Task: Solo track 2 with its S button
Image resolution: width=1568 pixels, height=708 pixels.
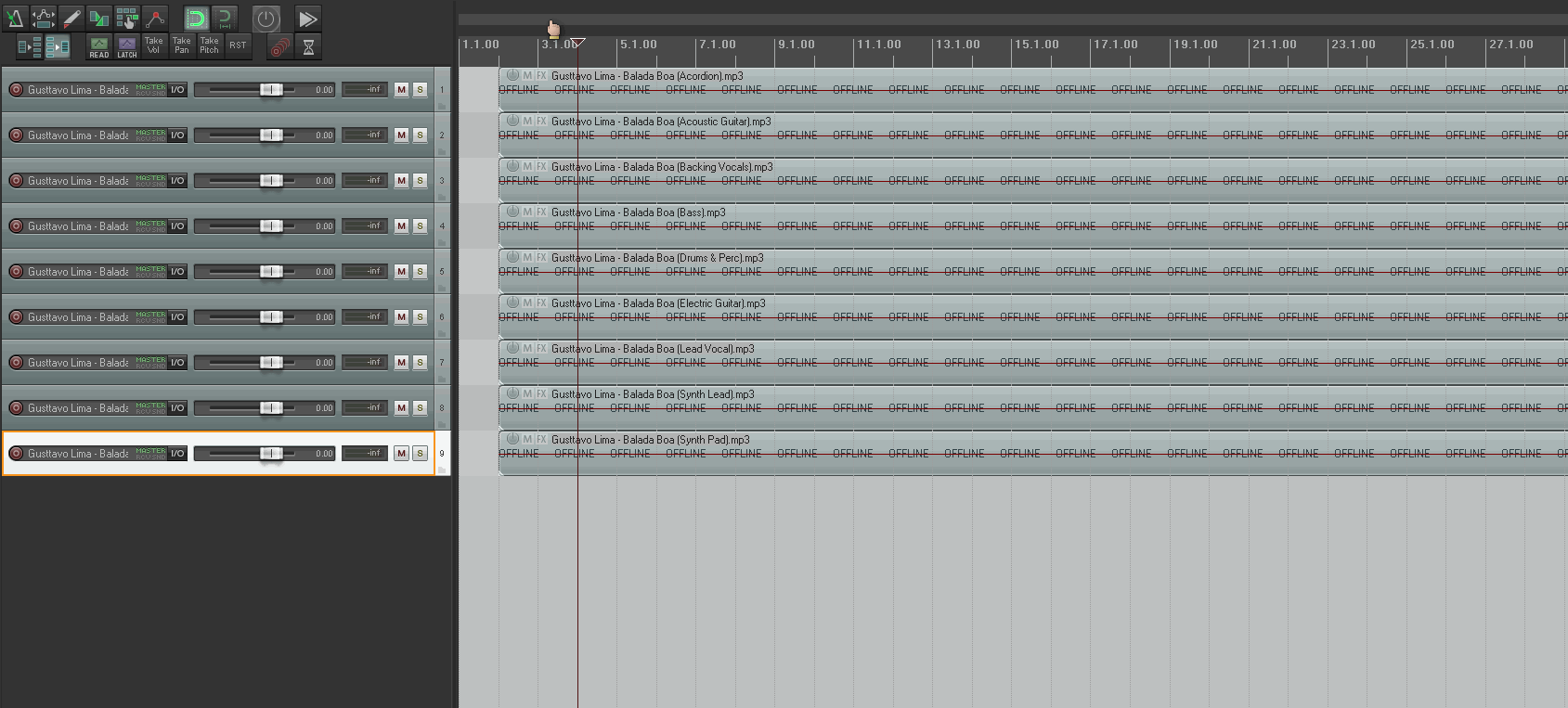Action: click(420, 135)
